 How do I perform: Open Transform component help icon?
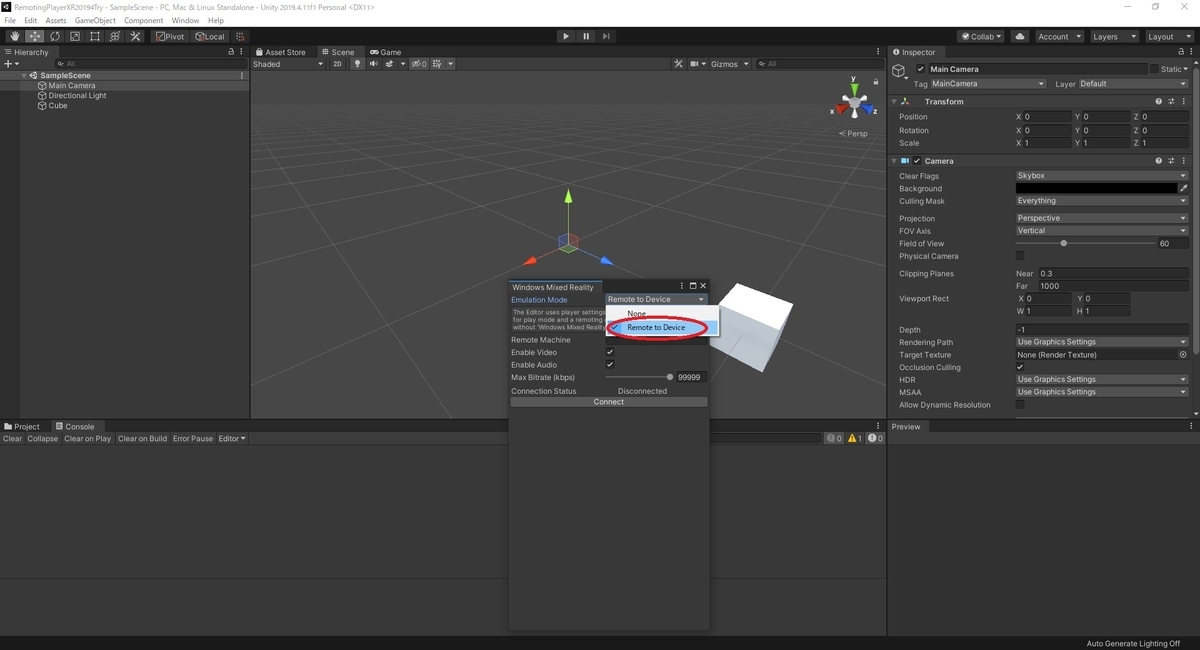[1159, 101]
